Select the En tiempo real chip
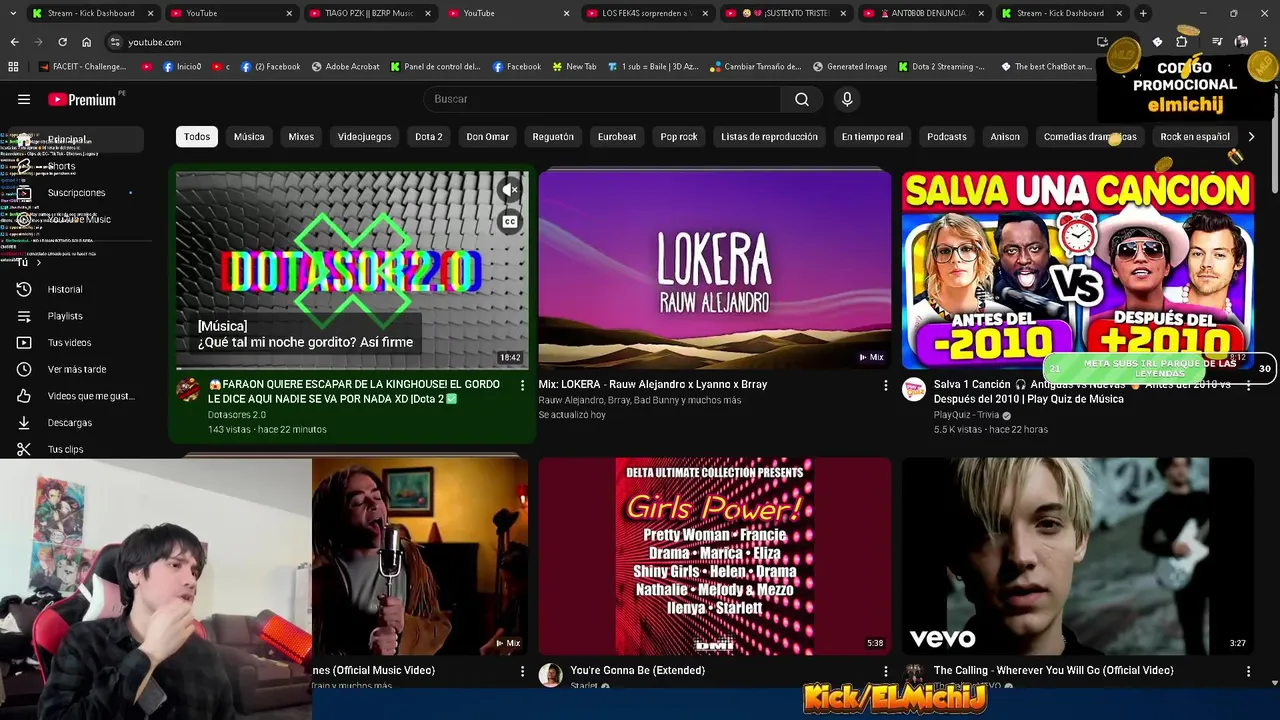The image size is (1280, 720). (x=872, y=137)
